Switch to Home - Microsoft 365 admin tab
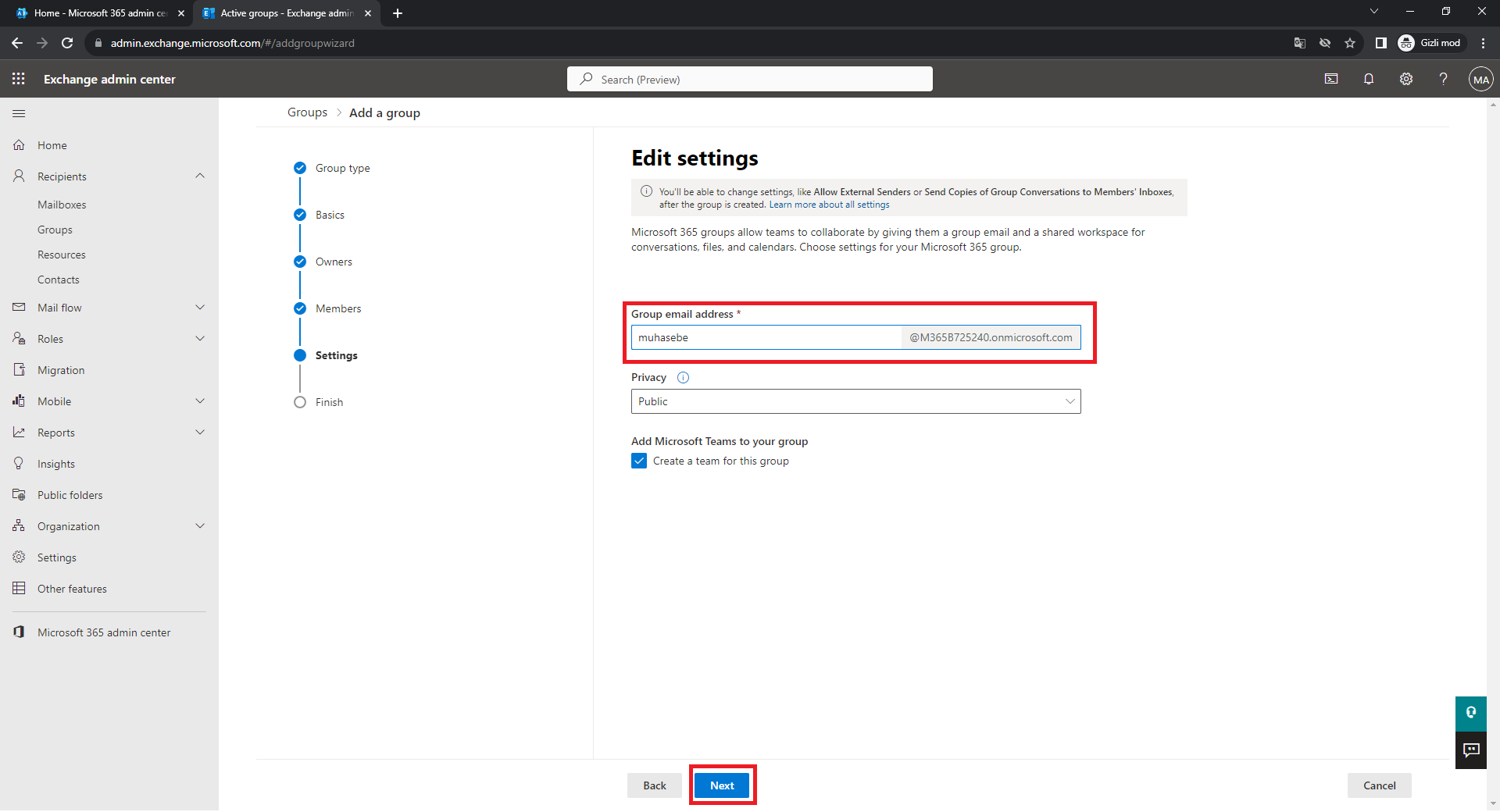The height and width of the screenshot is (812, 1500). tap(100, 13)
